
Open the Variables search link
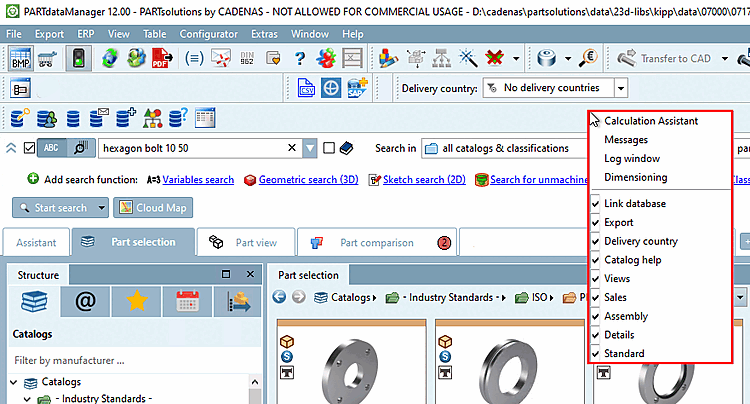coord(198,180)
